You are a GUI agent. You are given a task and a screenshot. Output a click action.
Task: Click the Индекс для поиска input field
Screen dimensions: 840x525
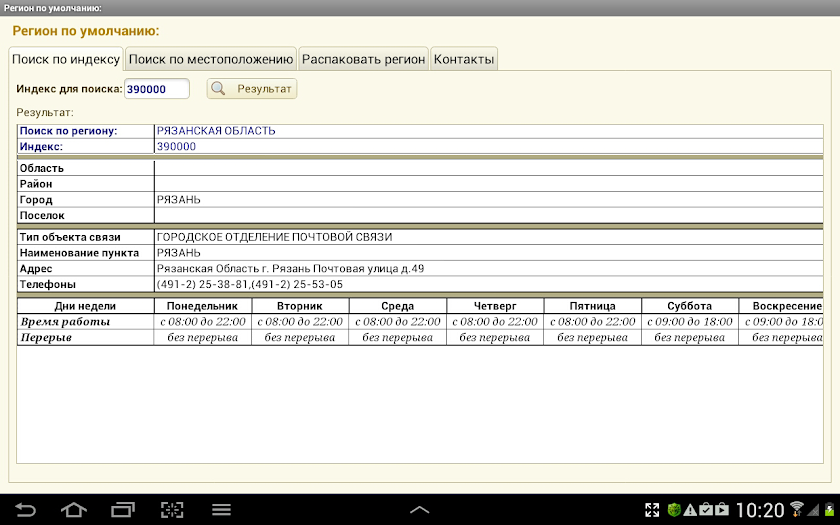[157, 89]
